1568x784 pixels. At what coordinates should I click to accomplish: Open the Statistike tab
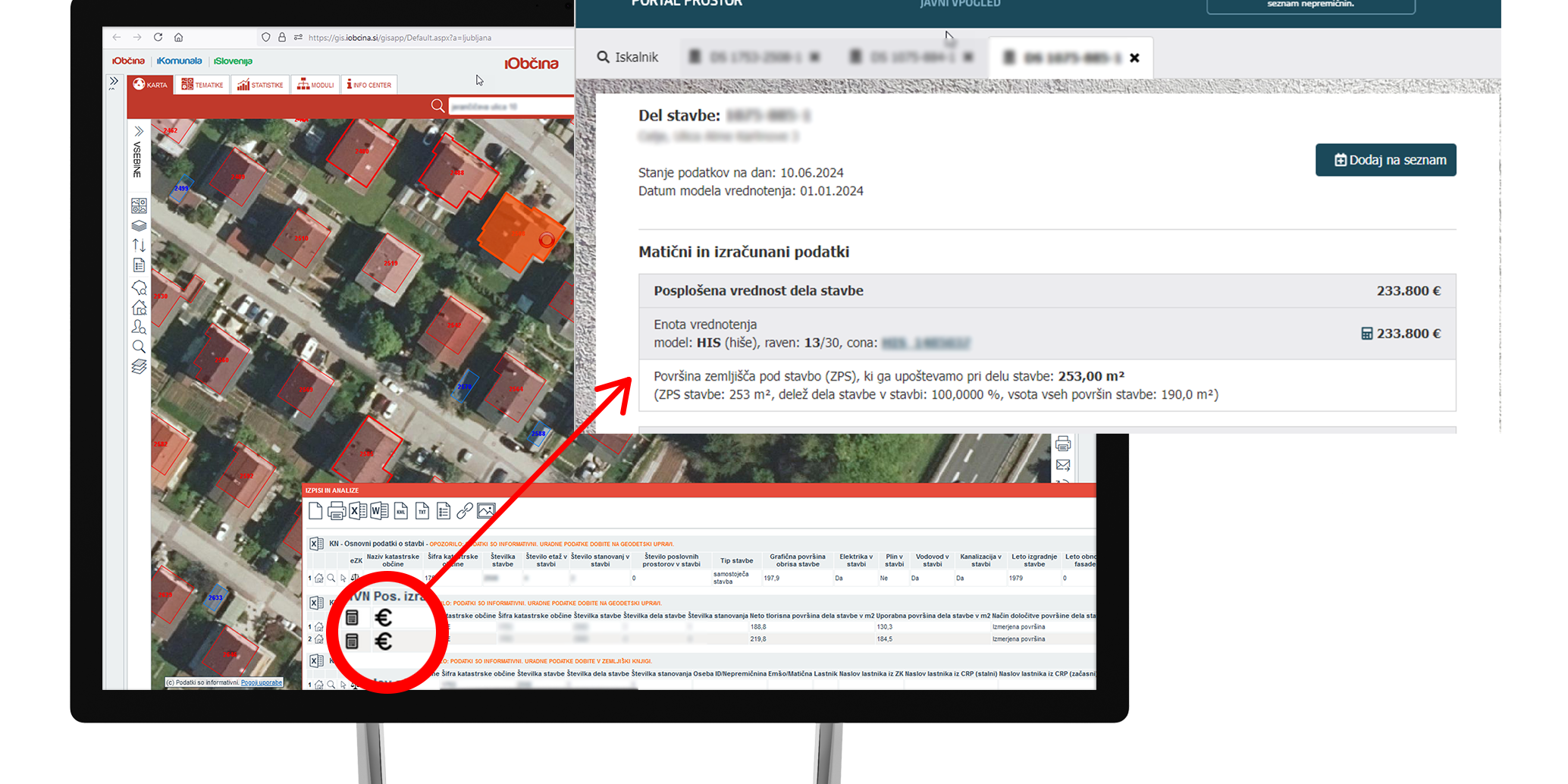[x=260, y=85]
